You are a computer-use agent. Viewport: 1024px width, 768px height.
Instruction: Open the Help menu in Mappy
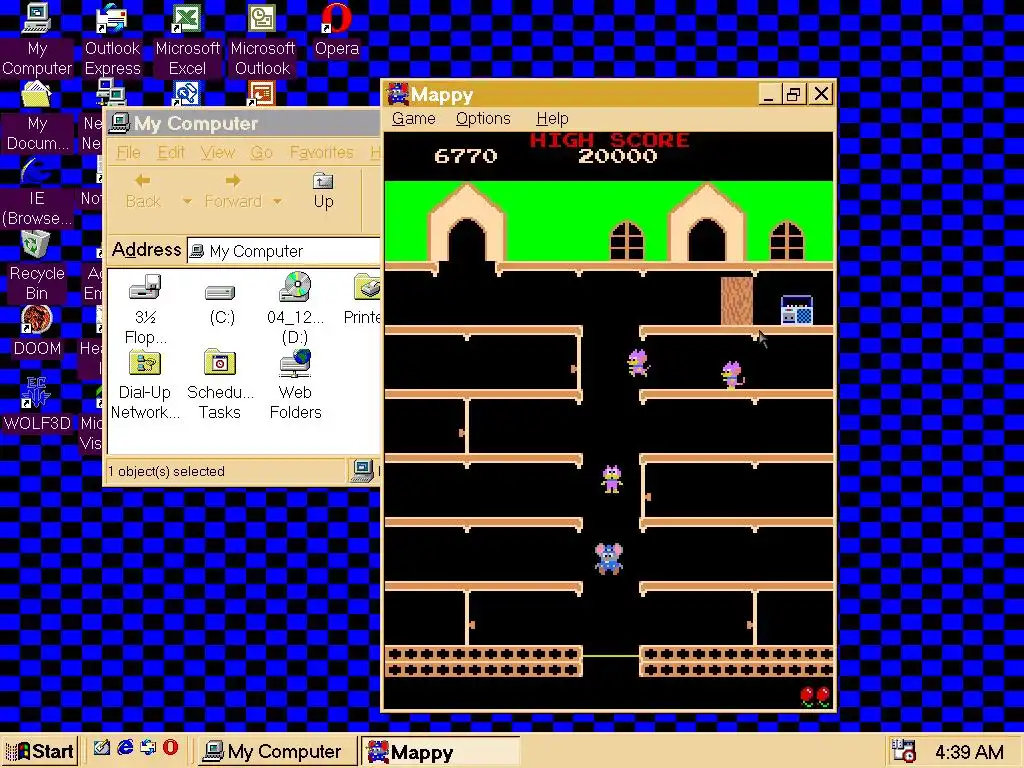(552, 119)
